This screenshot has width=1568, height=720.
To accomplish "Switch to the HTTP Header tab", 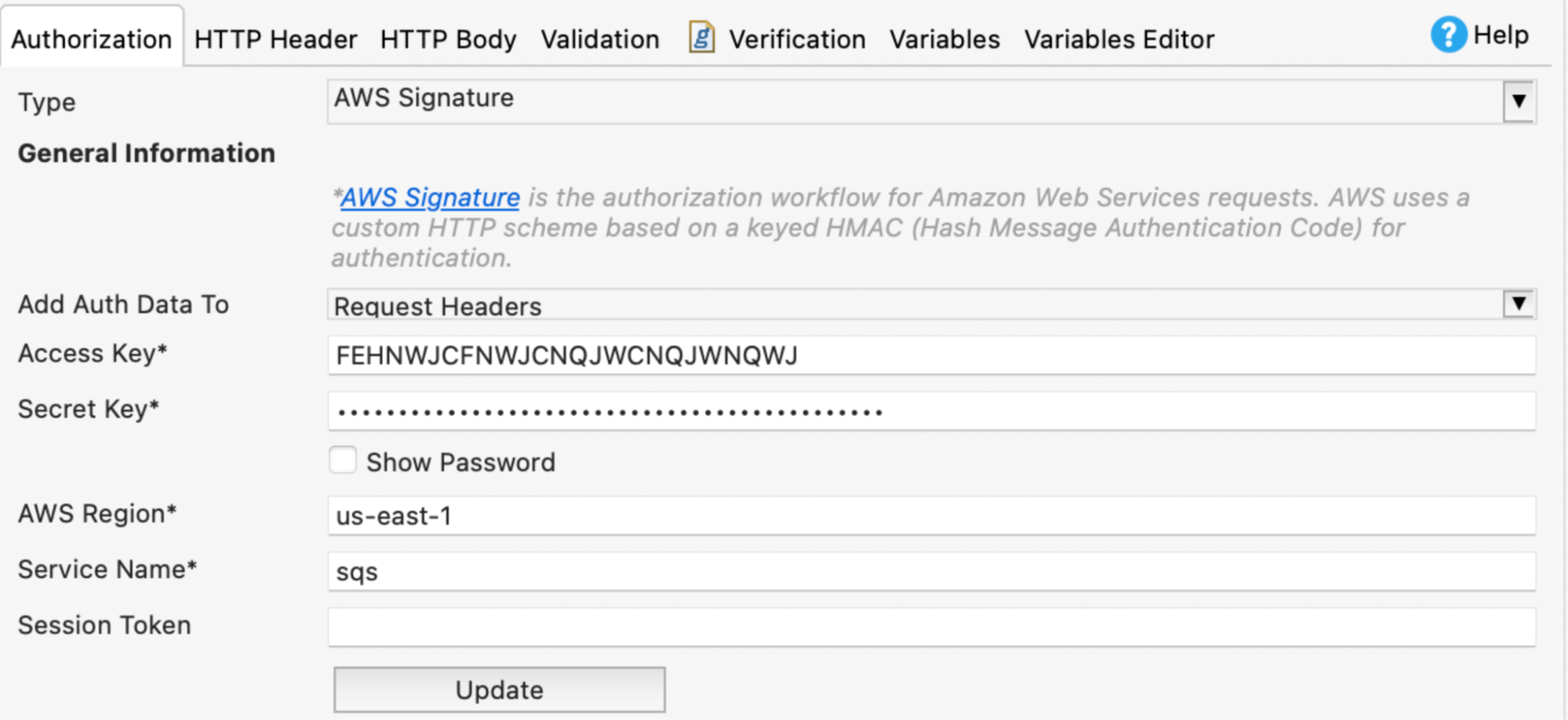I will tap(275, 39).
